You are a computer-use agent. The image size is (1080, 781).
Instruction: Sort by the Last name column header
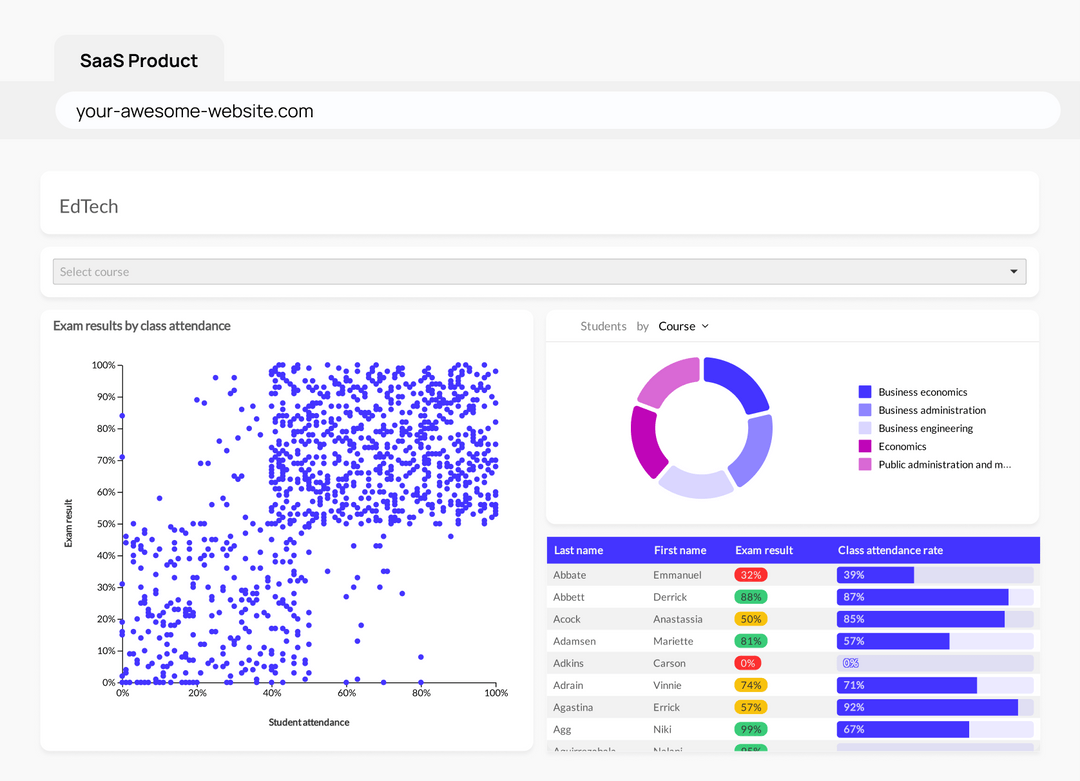click(x=580, y=550)
